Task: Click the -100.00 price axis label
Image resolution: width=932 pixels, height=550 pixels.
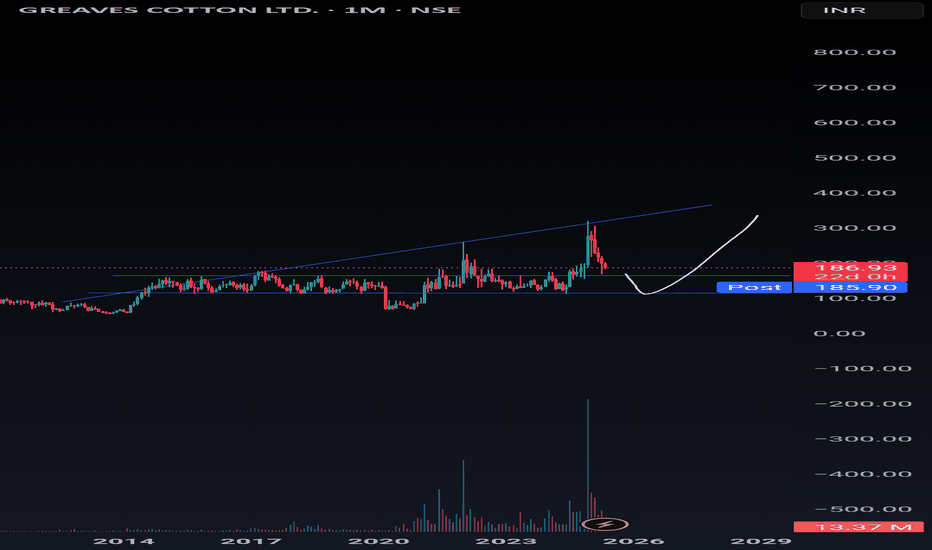Action: pyautogui.click(x=862, y=369)
